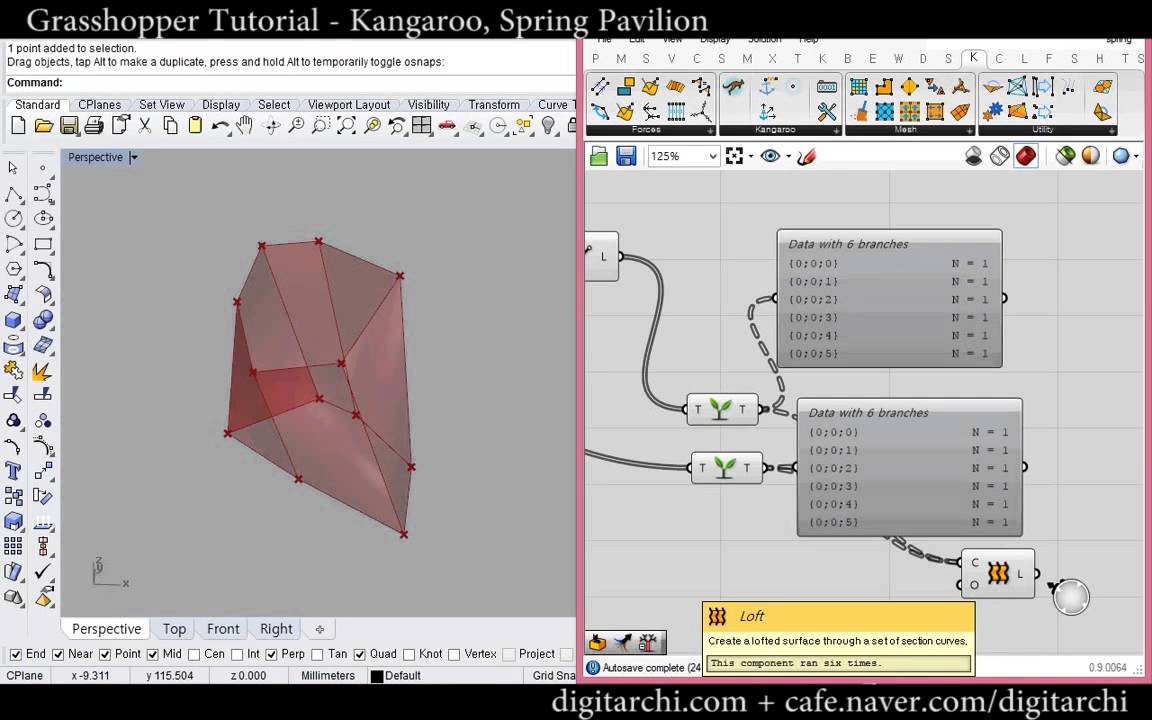Open a file with the folder icon

click(43, 126)
